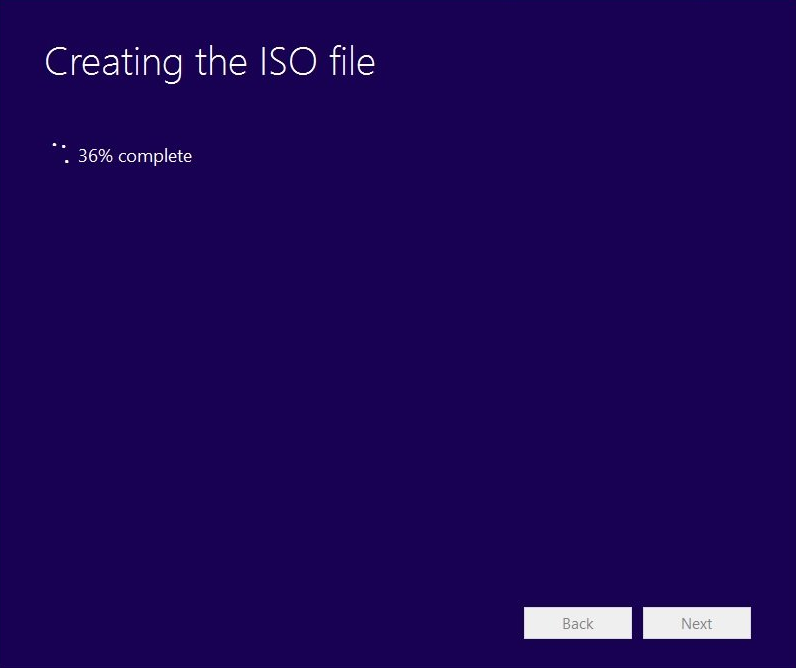Click the Back button label text

[x=577, y=623]
